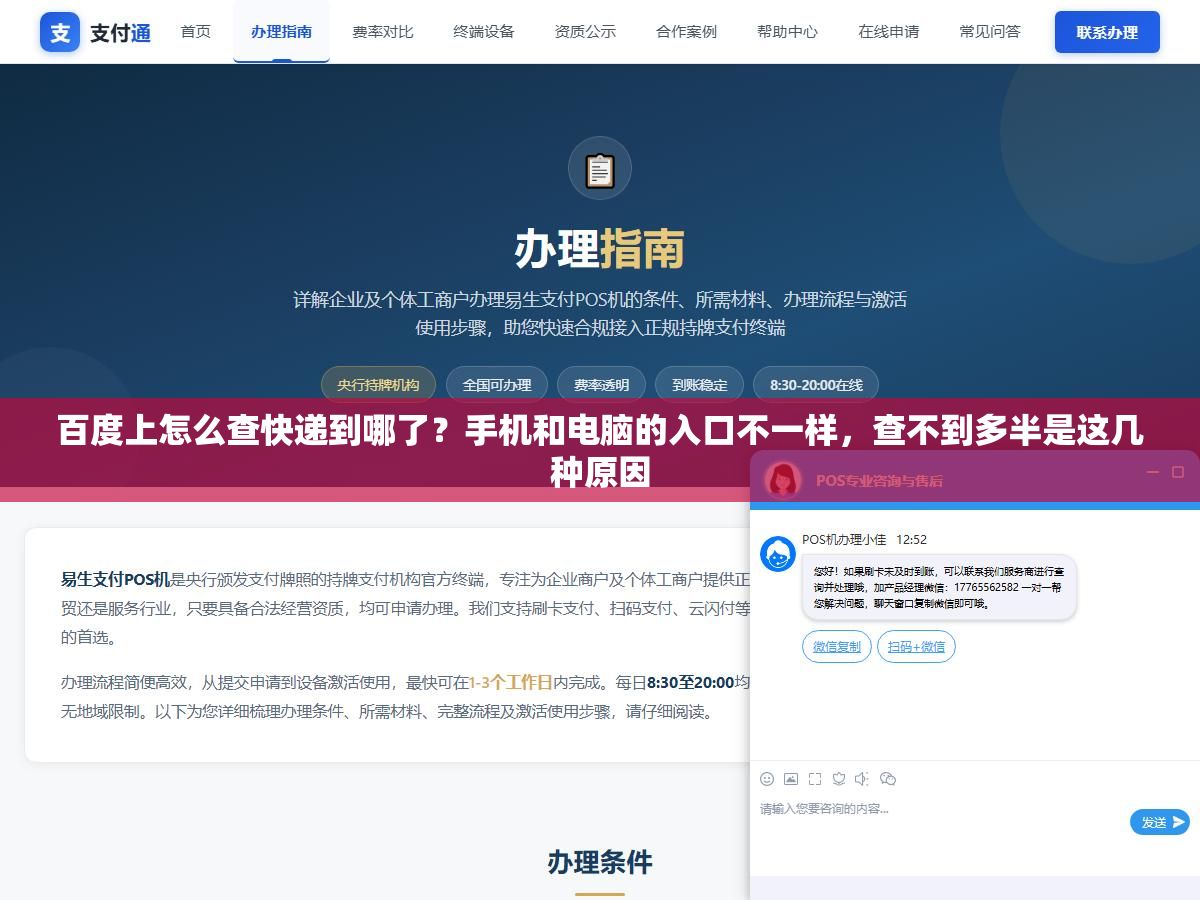Send the chat message with 发送
Screen dimensions: 1200x900
click(1160, 822)
